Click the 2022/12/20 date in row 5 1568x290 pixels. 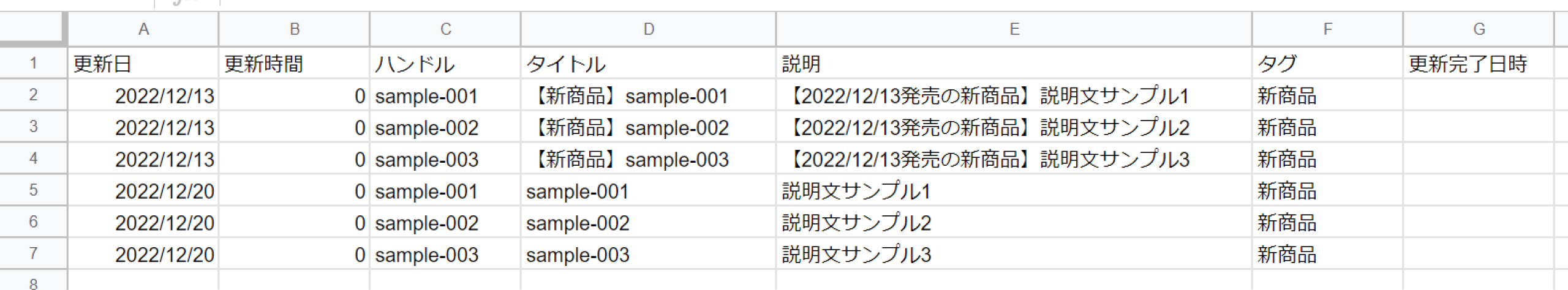click(143, 191)
